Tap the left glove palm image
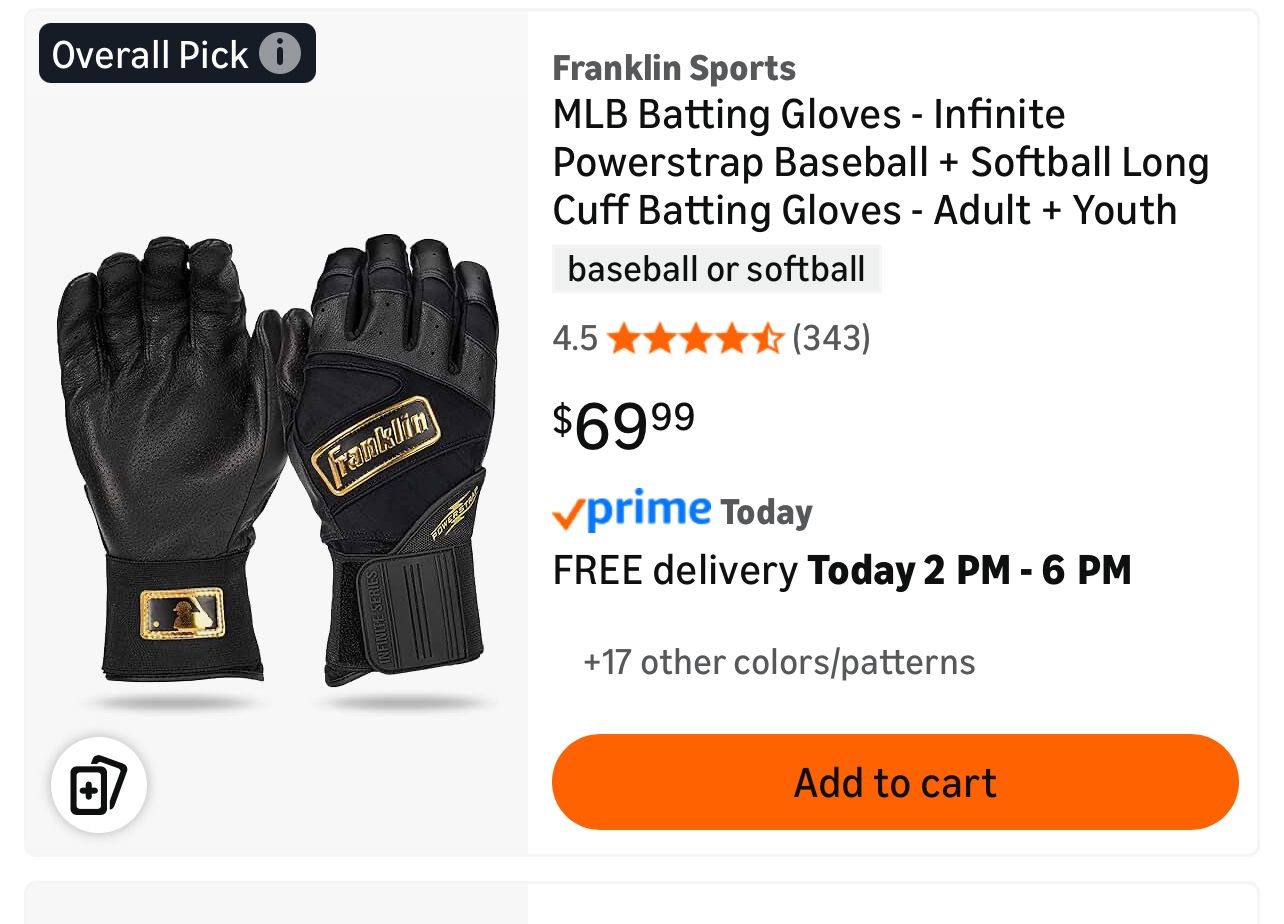 click(x=160, y=400)
